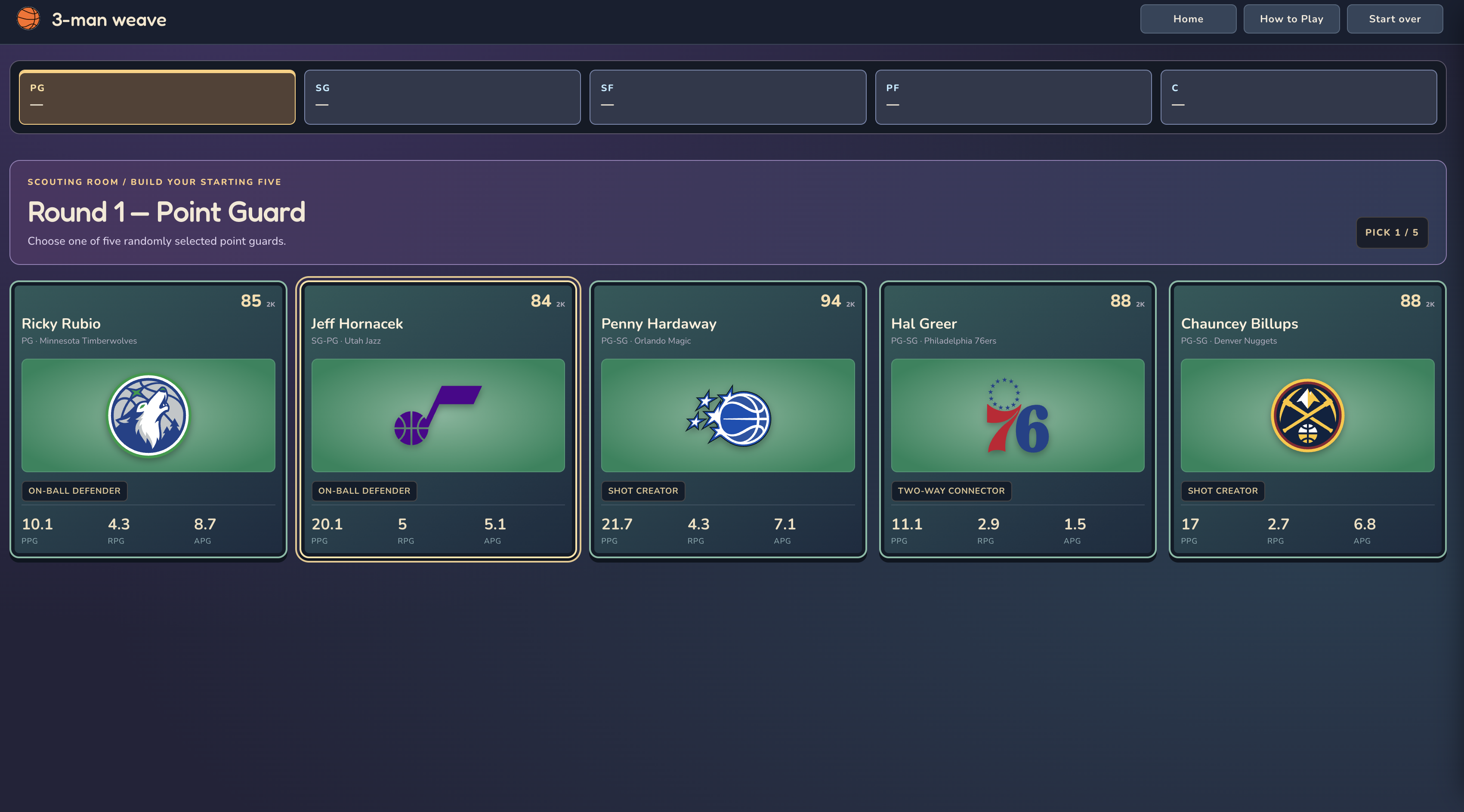
Task: Click Chauncey Billups' 88 rating
Action: [1410, 300]
